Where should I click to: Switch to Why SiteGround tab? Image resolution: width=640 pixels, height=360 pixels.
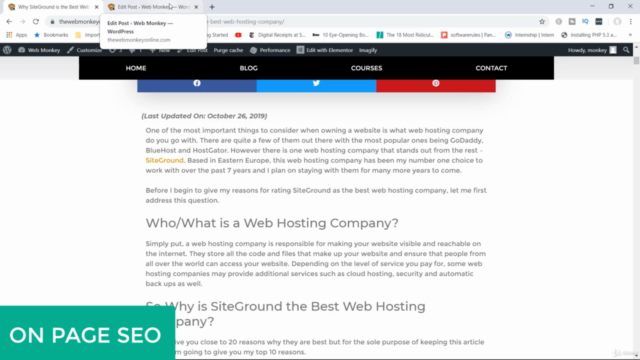point(53,7)
